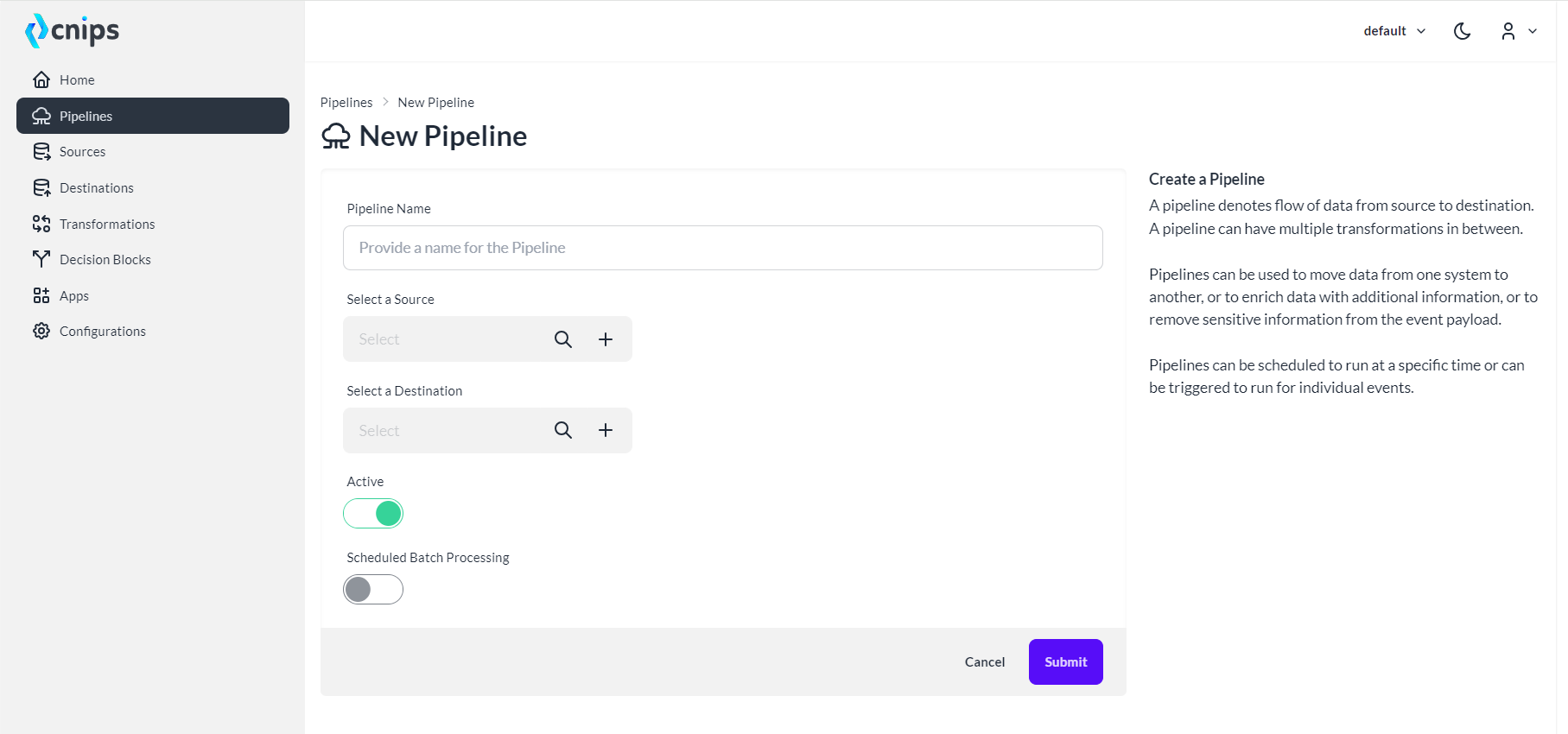Click the Active label
Image resolution: width=1568 pixels, height=734 pixels.
point(365,482)
